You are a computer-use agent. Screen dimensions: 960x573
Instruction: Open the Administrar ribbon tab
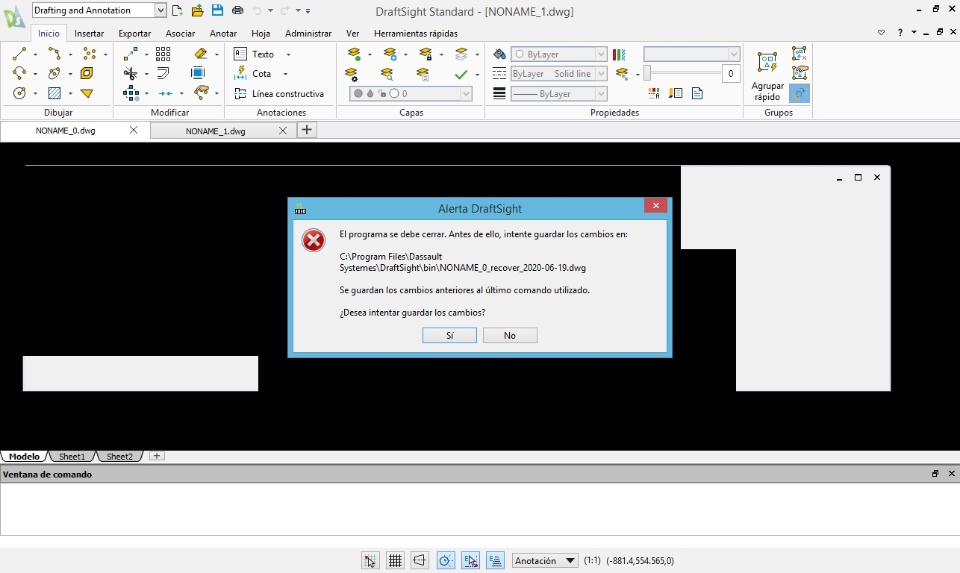(x=308, y=34)
